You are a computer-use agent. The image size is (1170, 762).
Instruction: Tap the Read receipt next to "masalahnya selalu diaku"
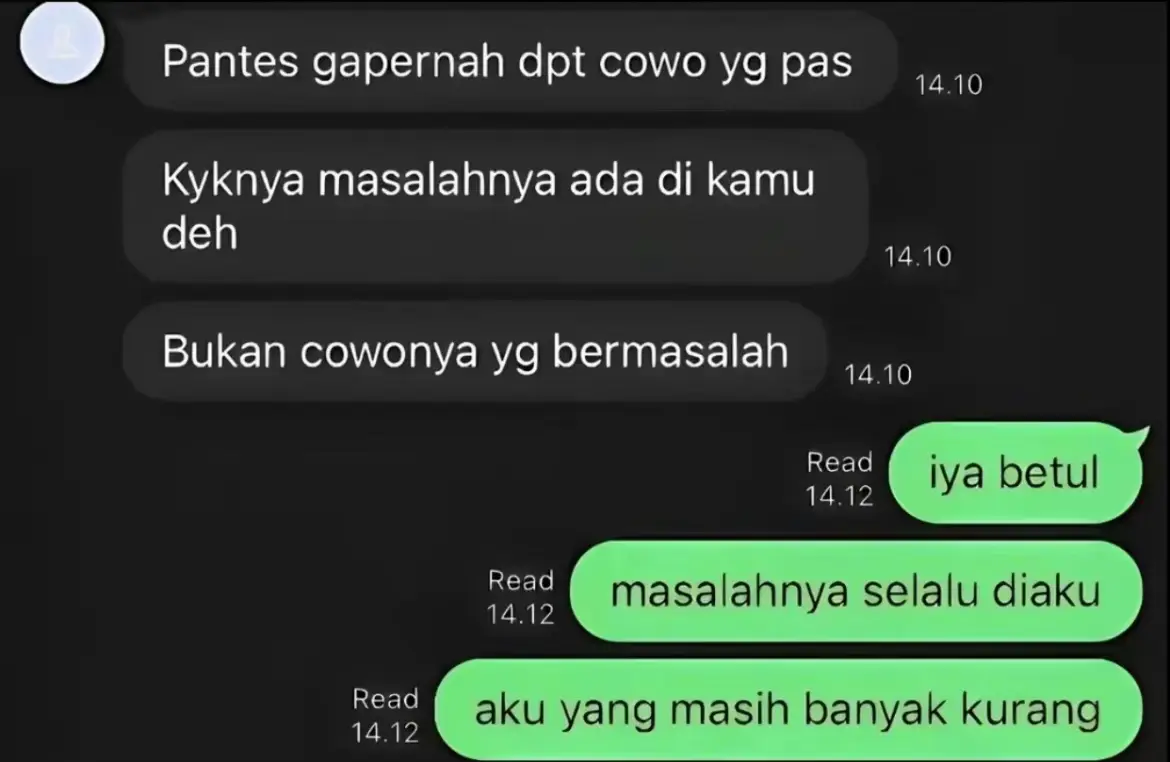(521, 581)
